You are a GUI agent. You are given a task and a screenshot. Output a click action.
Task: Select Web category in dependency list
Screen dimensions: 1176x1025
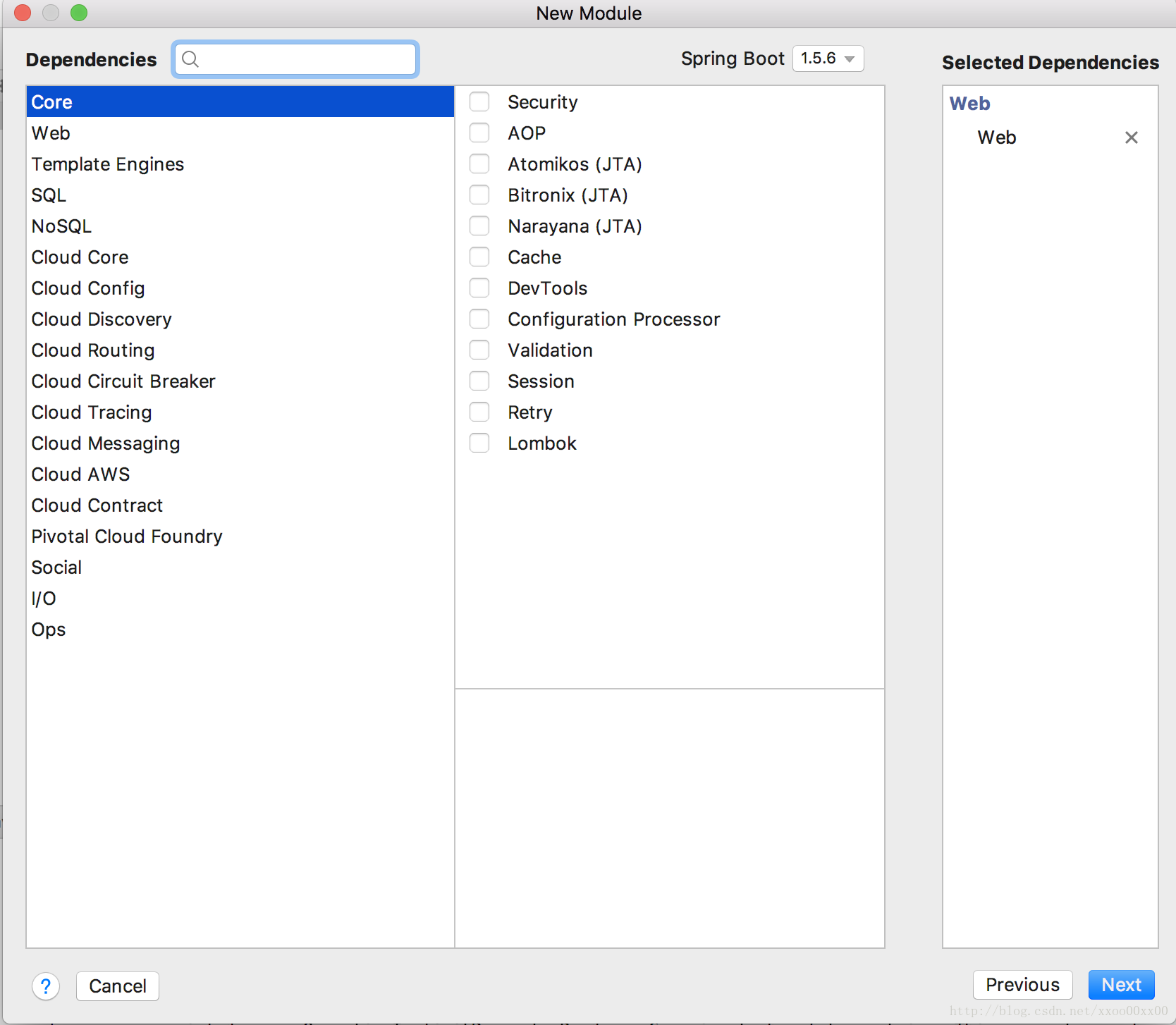pyautogui.click(x=240, y=133)
